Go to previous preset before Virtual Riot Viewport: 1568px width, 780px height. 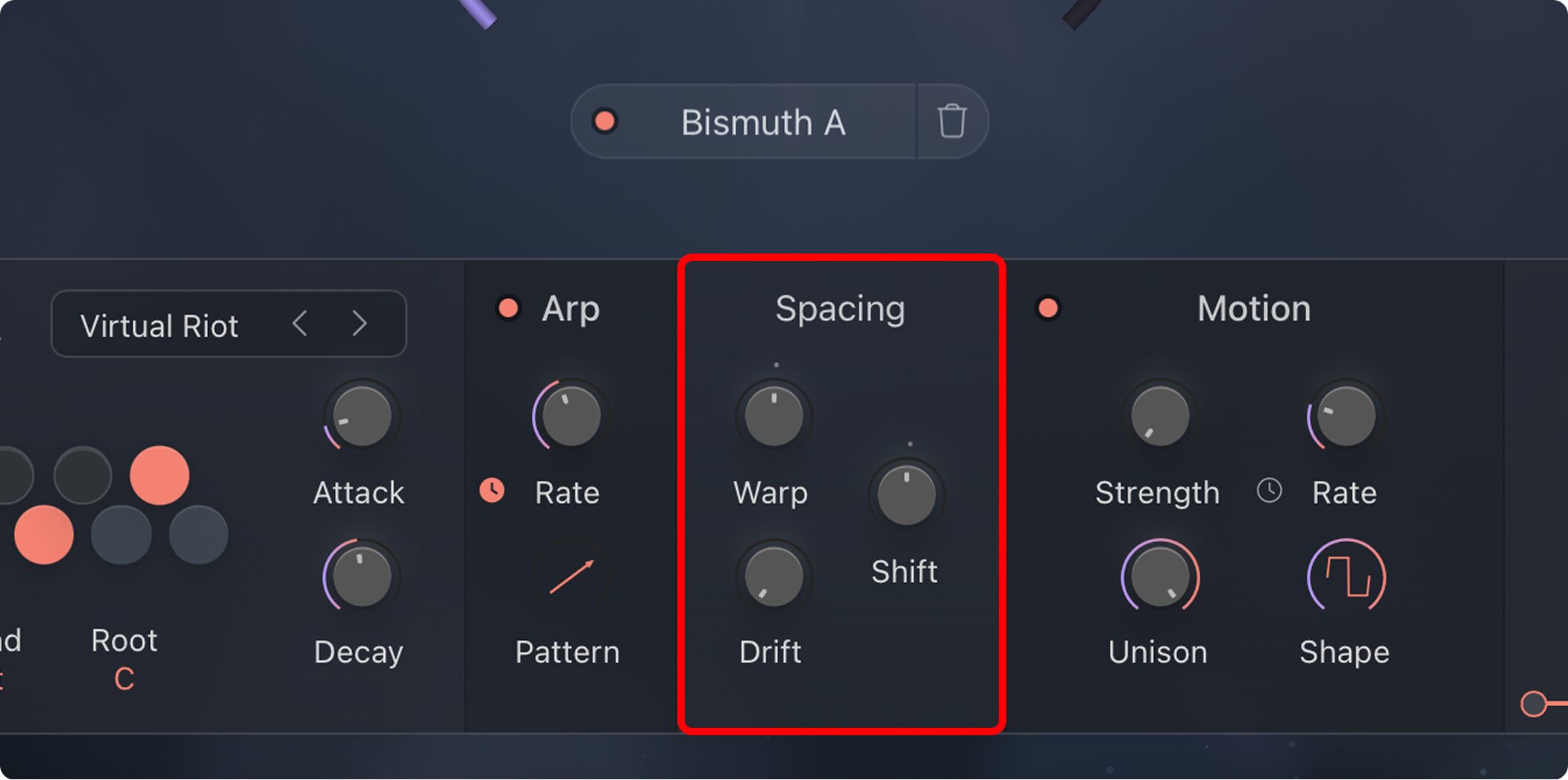(x=300, y=324)
